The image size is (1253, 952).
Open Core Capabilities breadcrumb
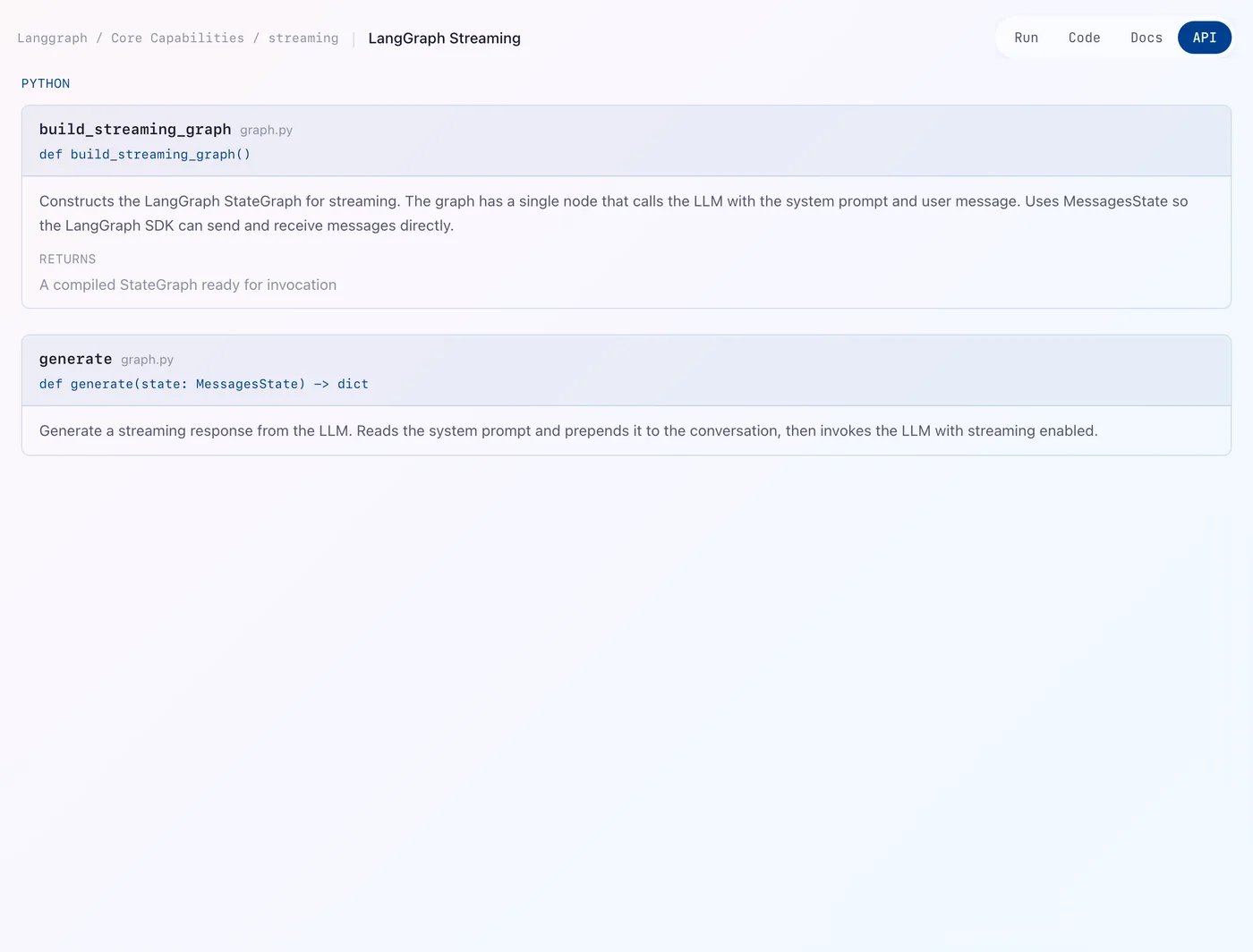point(177,38)
